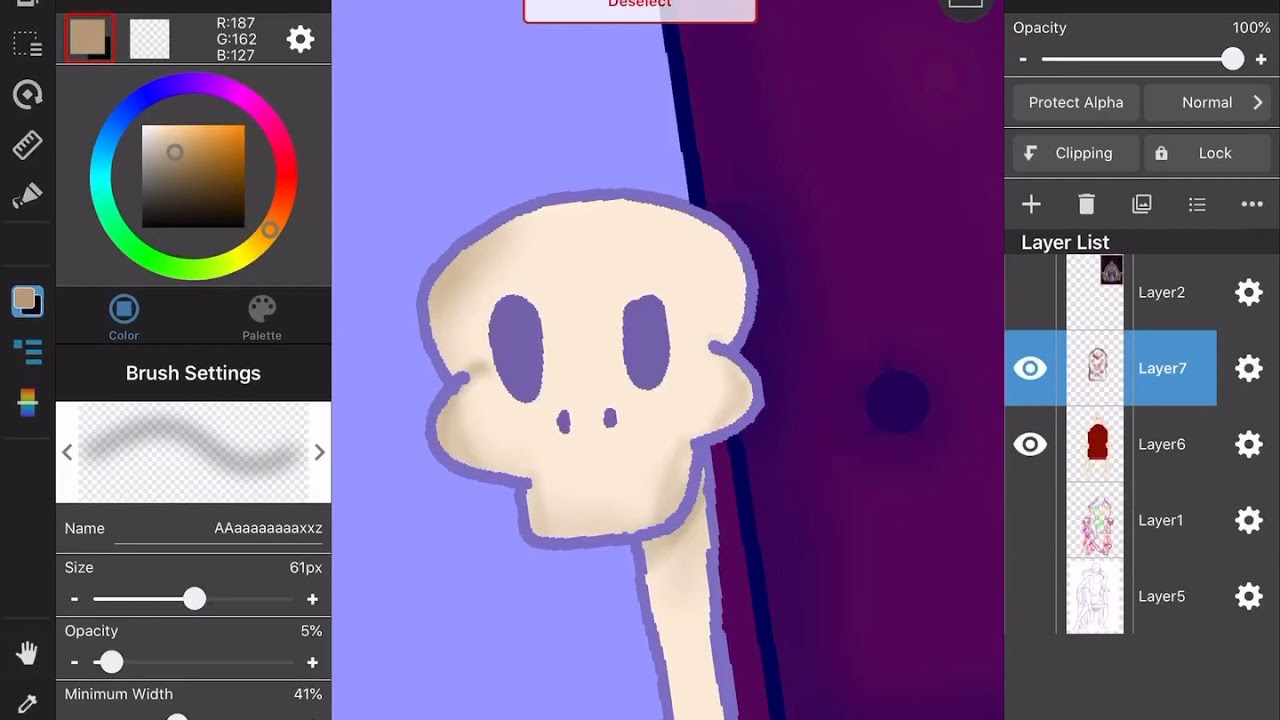
Task: Select Layer5 thumbnail
Action: [x=1095, y=596]
